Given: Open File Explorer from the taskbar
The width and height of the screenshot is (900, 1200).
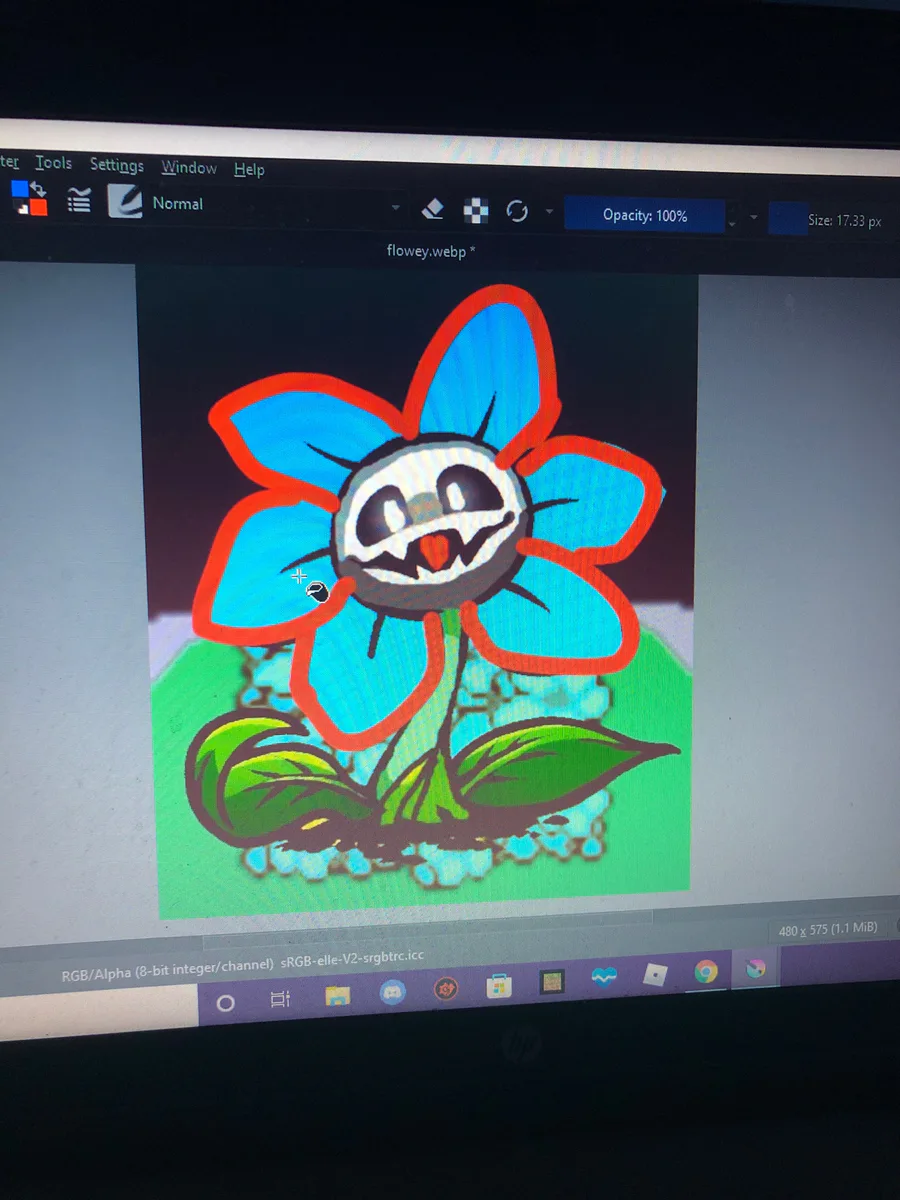Looking at the screenshot, I should [x=338, y=994].
